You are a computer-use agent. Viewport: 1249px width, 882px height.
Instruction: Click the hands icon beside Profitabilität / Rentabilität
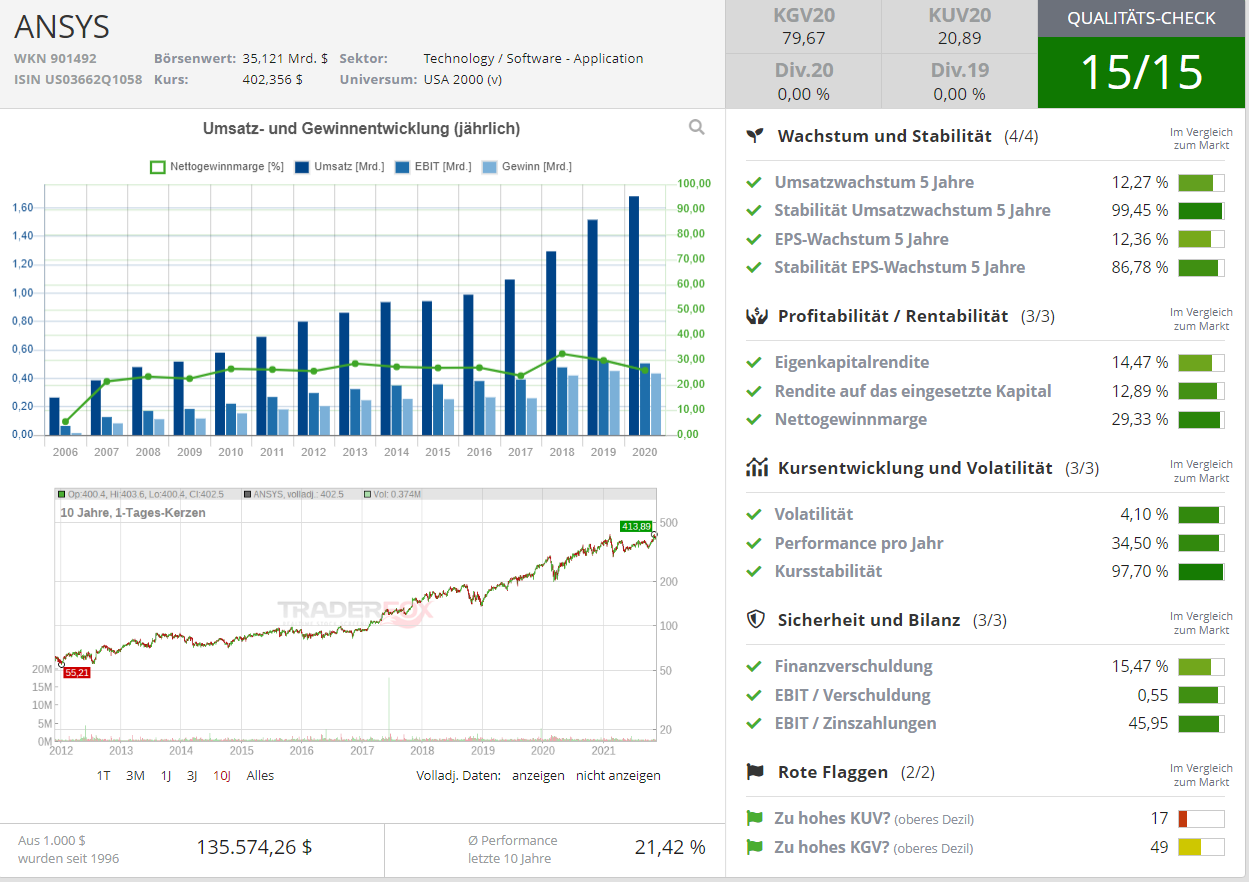pos(756,316)
